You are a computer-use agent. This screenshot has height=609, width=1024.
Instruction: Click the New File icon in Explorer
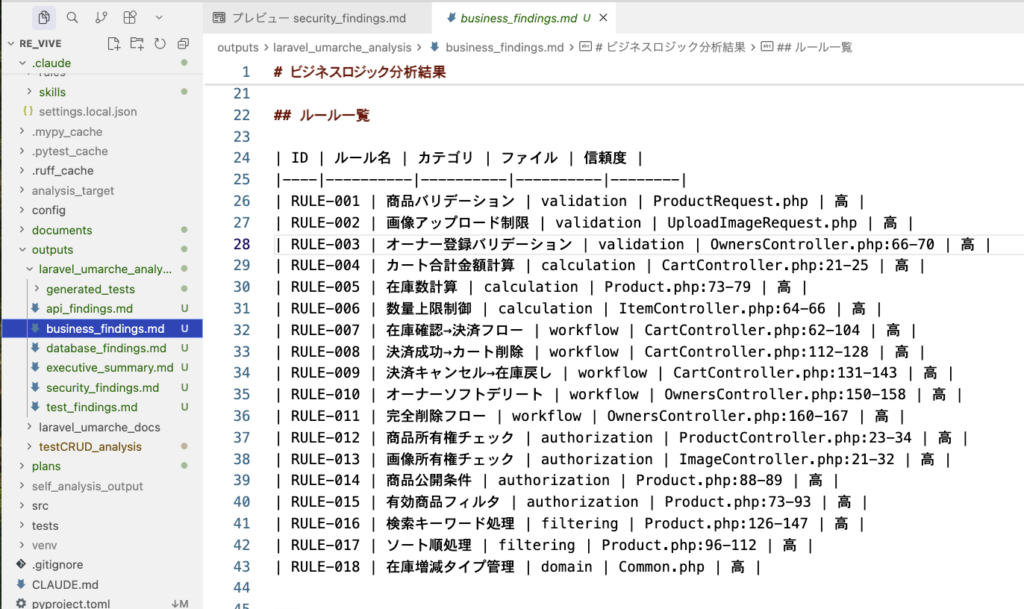tap(114, 44)
